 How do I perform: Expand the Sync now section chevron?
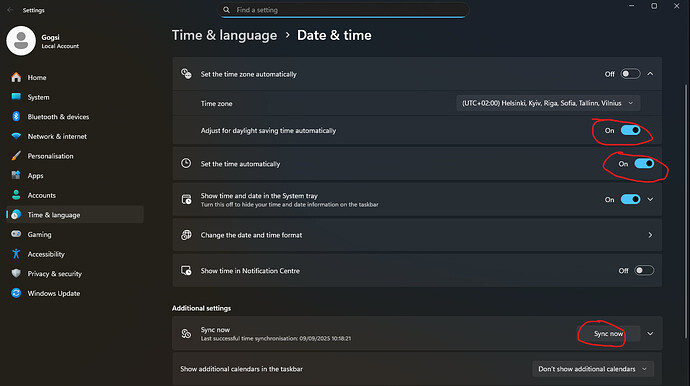coord(650,334)
